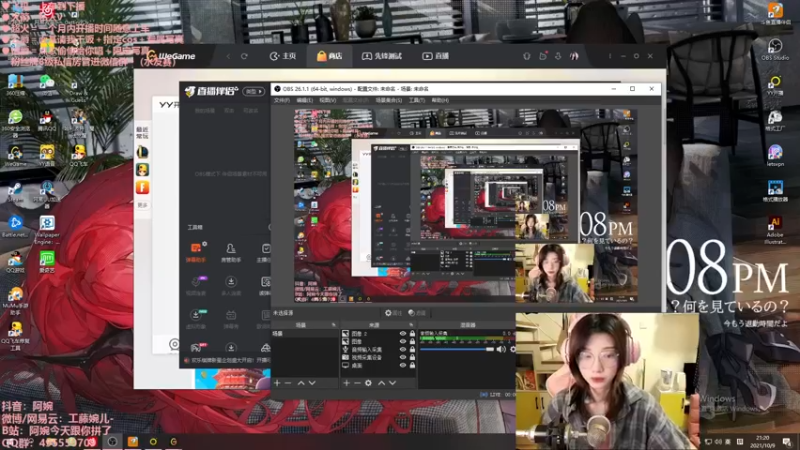Switch to WeGame 主页 tab

coord(283,56)
